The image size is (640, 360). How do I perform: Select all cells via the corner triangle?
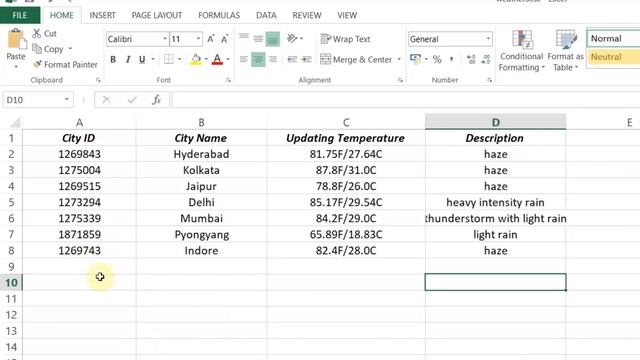pyautogui.click(x=15, y=122)
